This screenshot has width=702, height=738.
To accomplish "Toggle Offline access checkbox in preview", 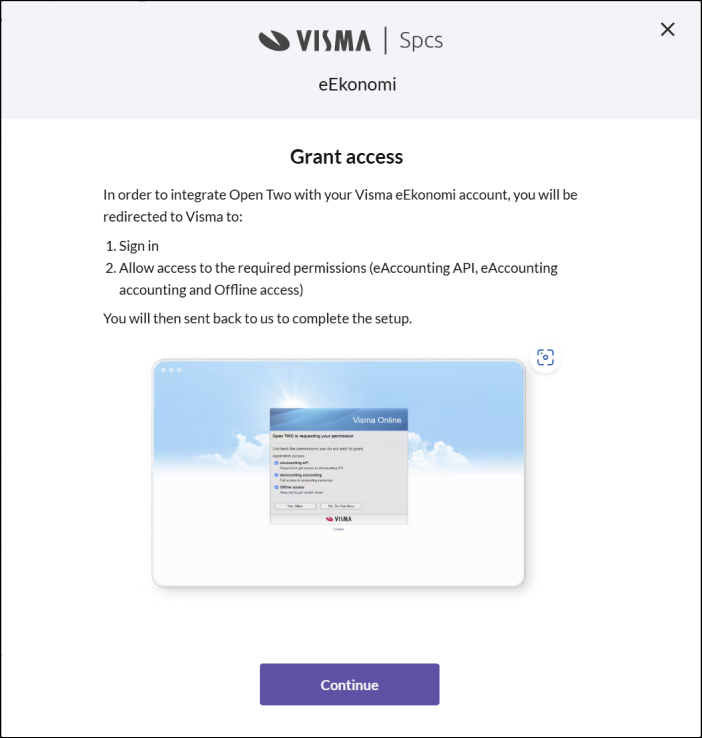I will click(x=276, y=488).
